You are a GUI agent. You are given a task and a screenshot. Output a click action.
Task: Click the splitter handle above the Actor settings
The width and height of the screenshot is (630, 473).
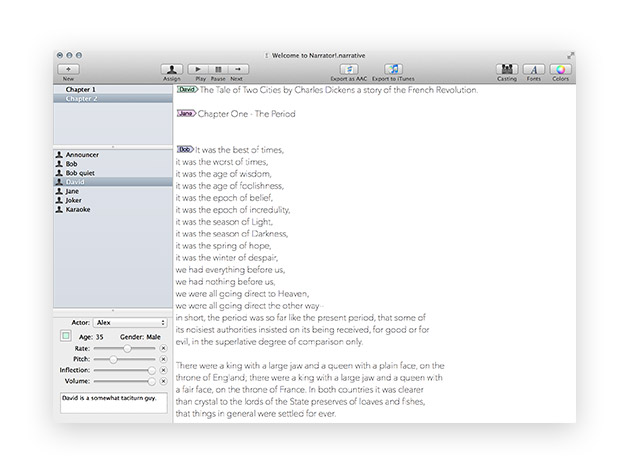tap(113, 311)
